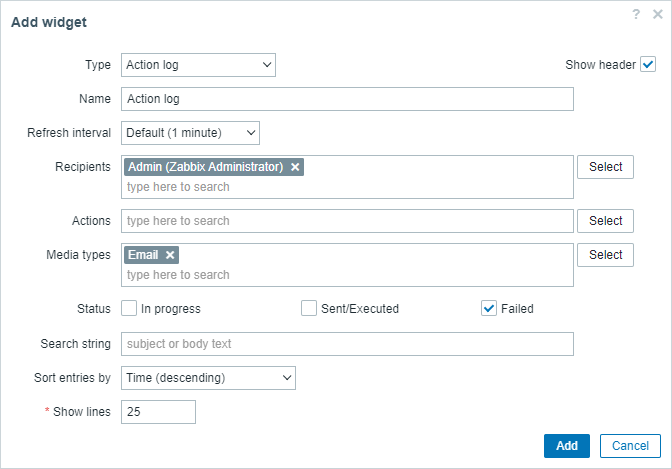Click the Show lines number field

point(158,412)
